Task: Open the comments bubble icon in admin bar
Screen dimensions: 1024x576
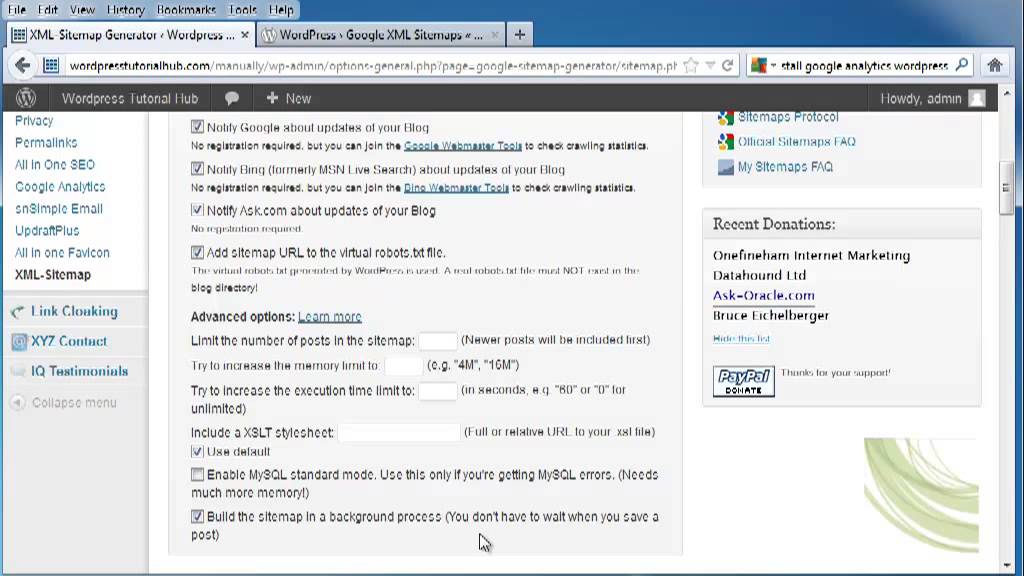Action: 231,99
